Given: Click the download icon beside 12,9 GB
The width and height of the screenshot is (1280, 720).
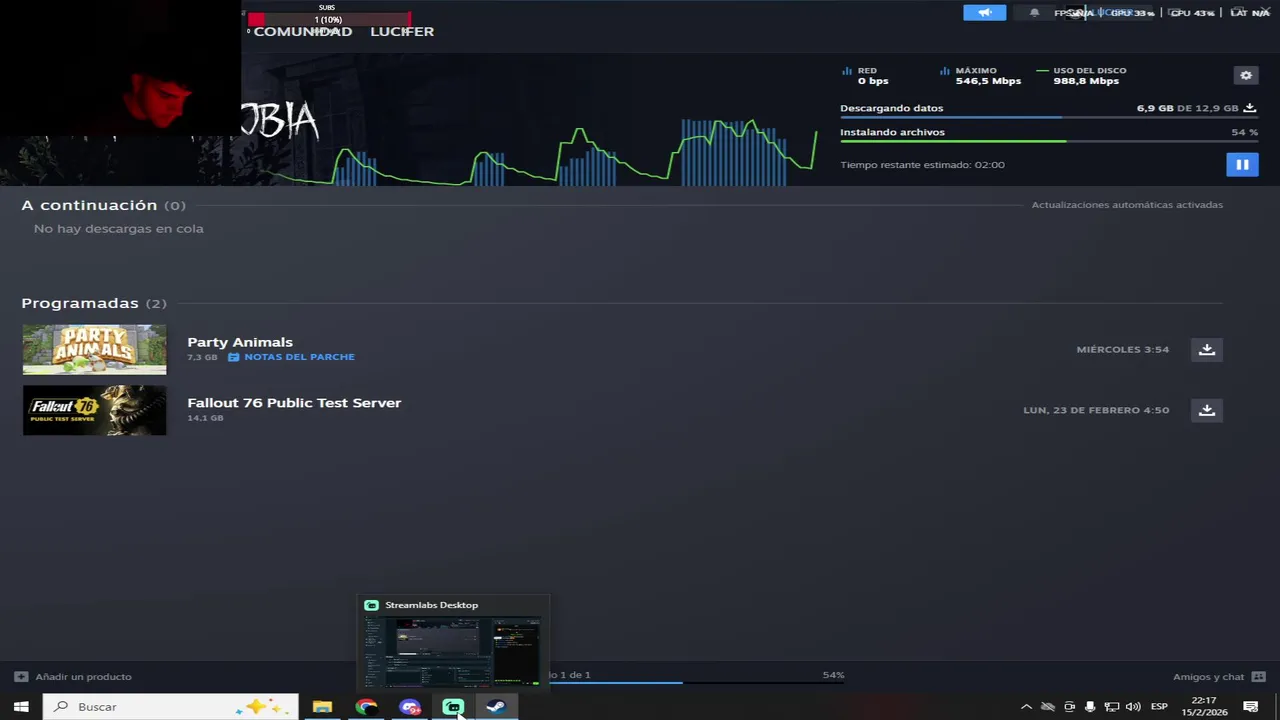Looking at the screenshot, I should tap(1249, 108).
